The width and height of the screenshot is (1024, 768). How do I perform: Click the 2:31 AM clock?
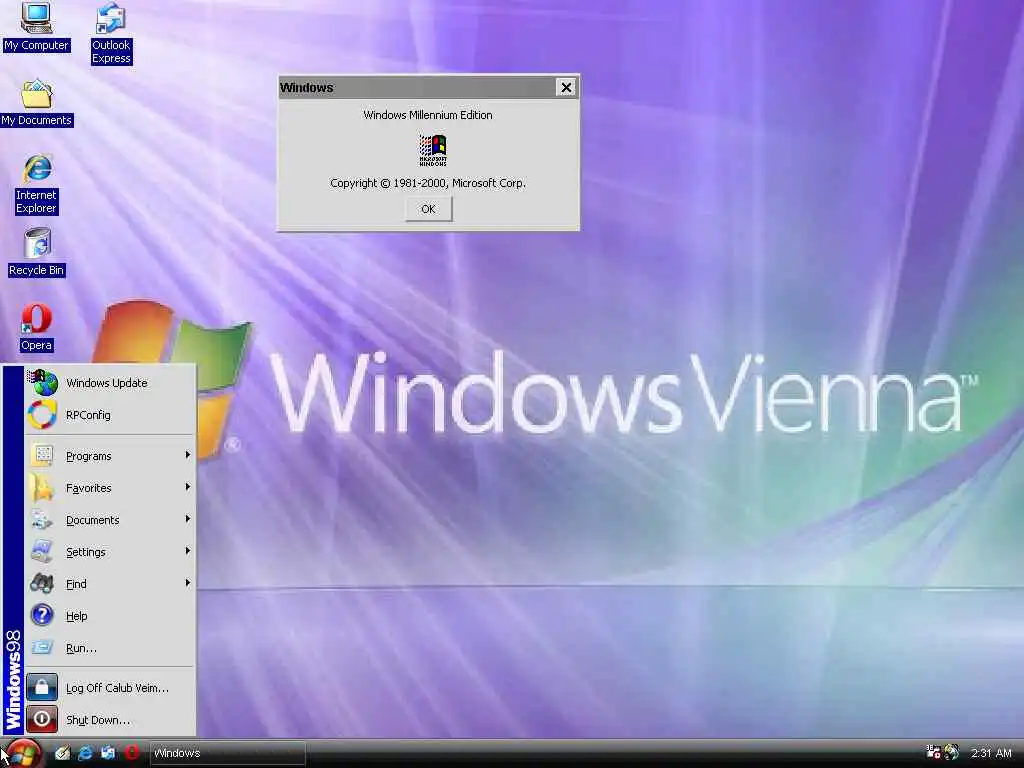pos(991,753)
